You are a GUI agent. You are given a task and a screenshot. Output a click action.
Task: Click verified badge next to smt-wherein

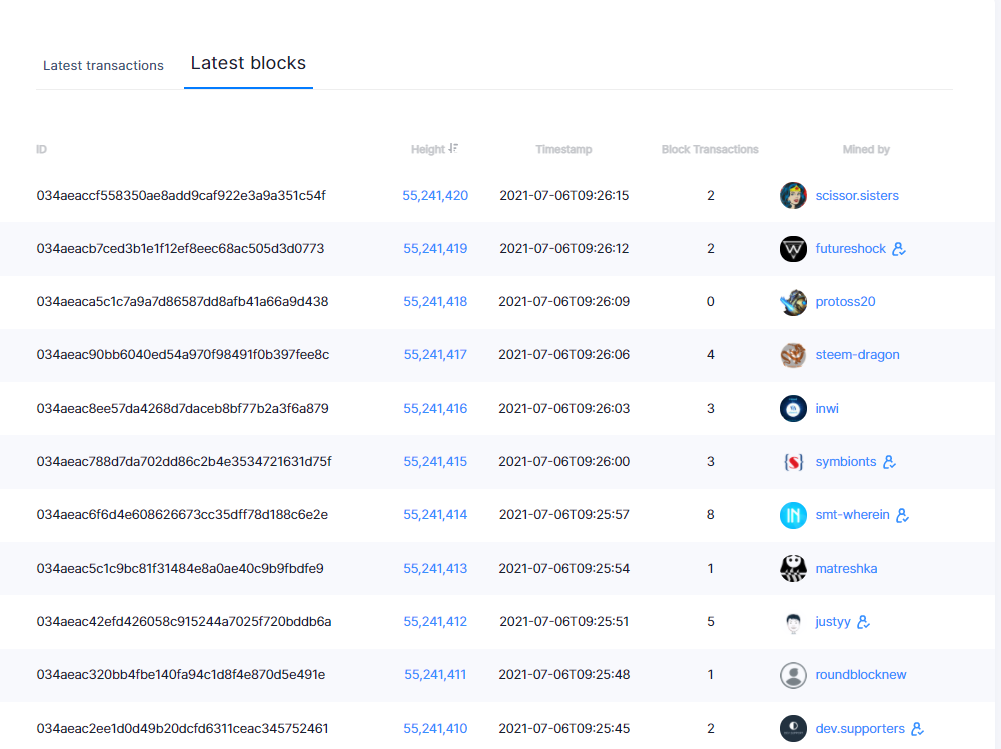tap(902, 515)
